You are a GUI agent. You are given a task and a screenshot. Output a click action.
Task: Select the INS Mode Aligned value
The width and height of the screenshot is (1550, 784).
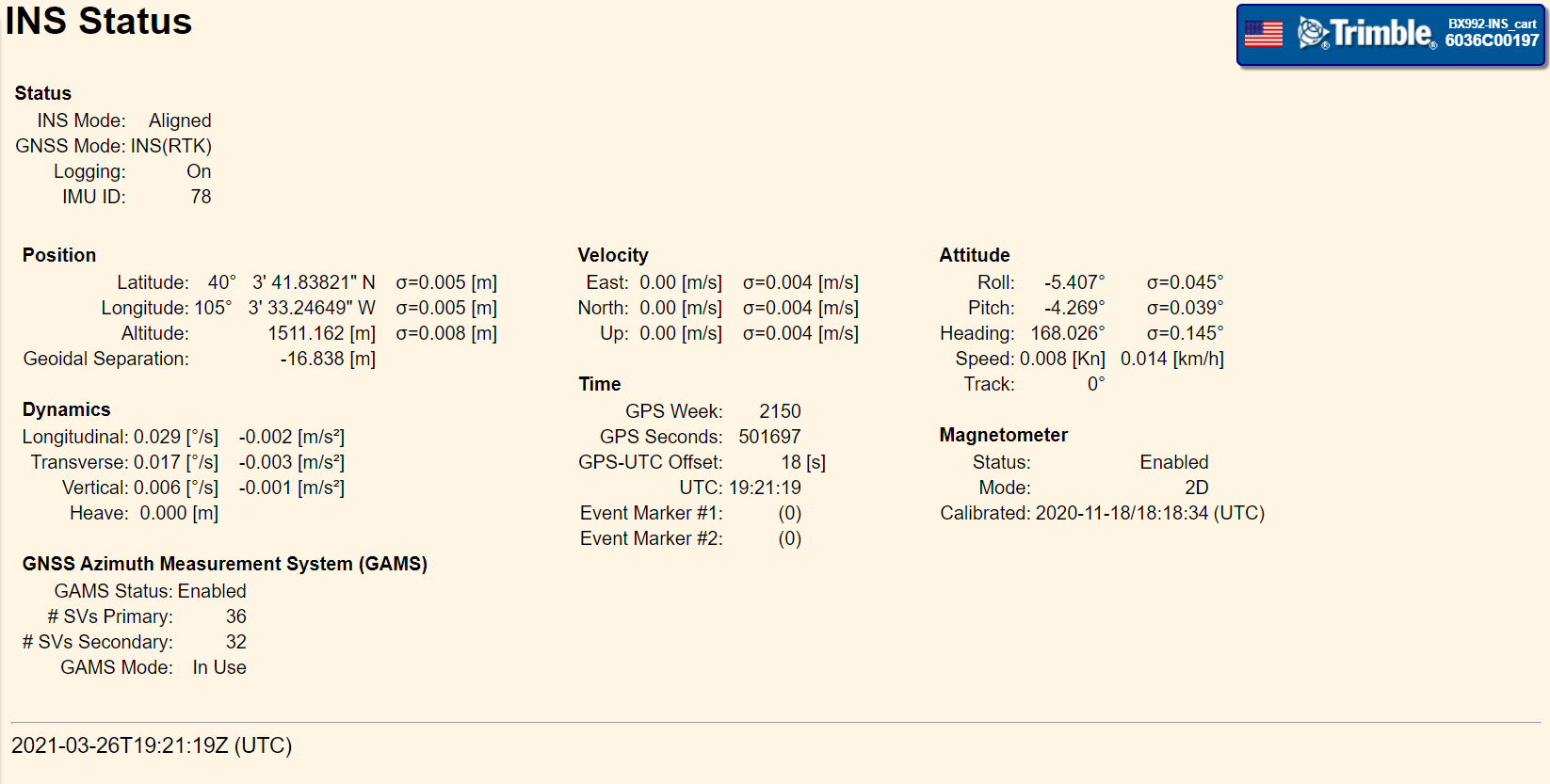click(180, 120)
